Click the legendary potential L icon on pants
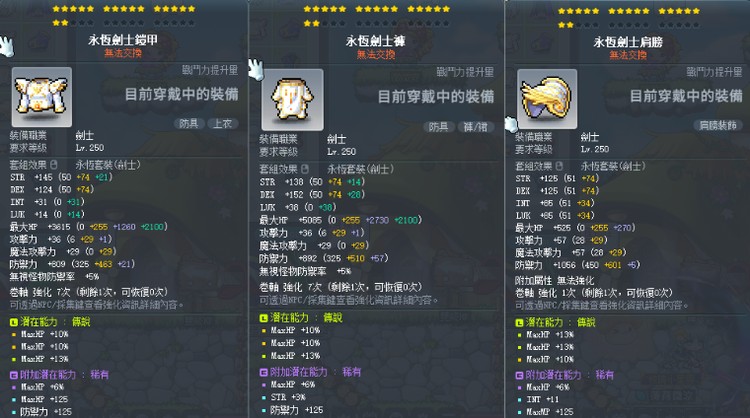The height and width of the screenshot is (418, 750). pos(263,318)
